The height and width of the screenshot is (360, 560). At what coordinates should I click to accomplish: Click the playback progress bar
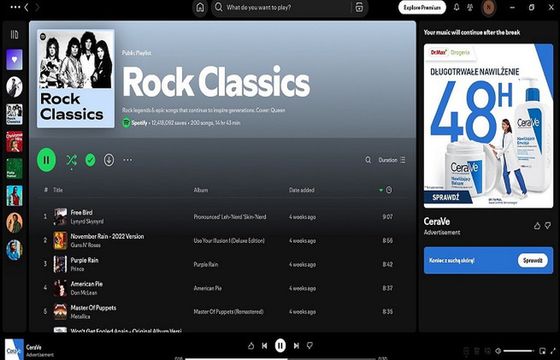point(280,359)
